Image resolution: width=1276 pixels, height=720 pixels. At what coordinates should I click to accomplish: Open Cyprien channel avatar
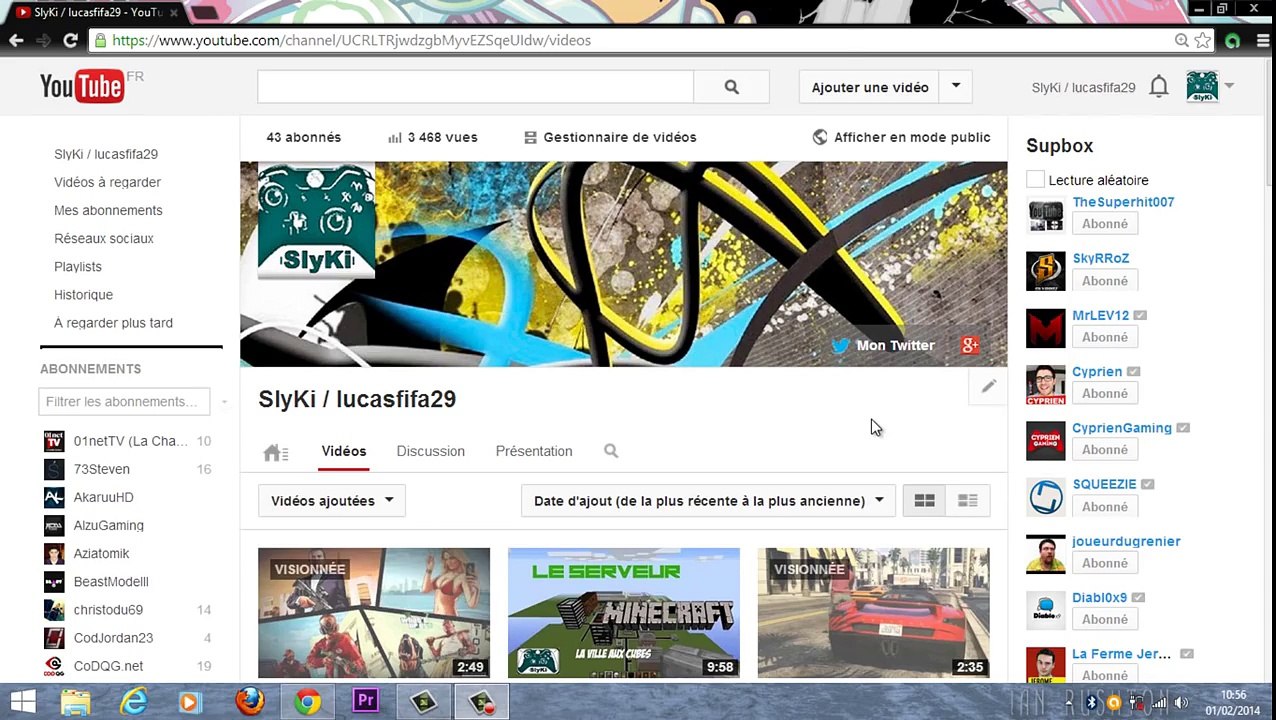1046,384
